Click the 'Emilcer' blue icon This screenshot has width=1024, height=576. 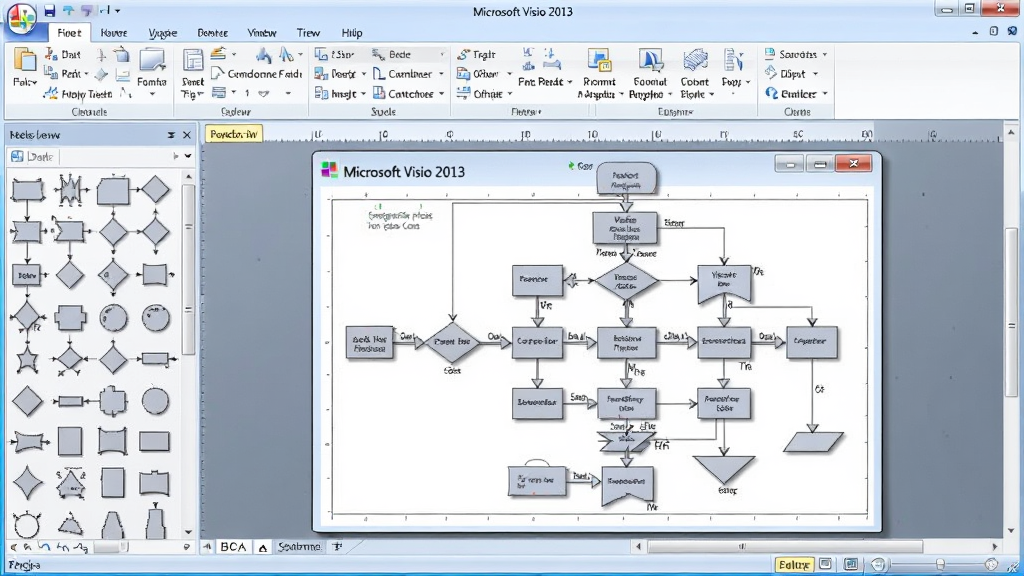click(x=771, y=93)
